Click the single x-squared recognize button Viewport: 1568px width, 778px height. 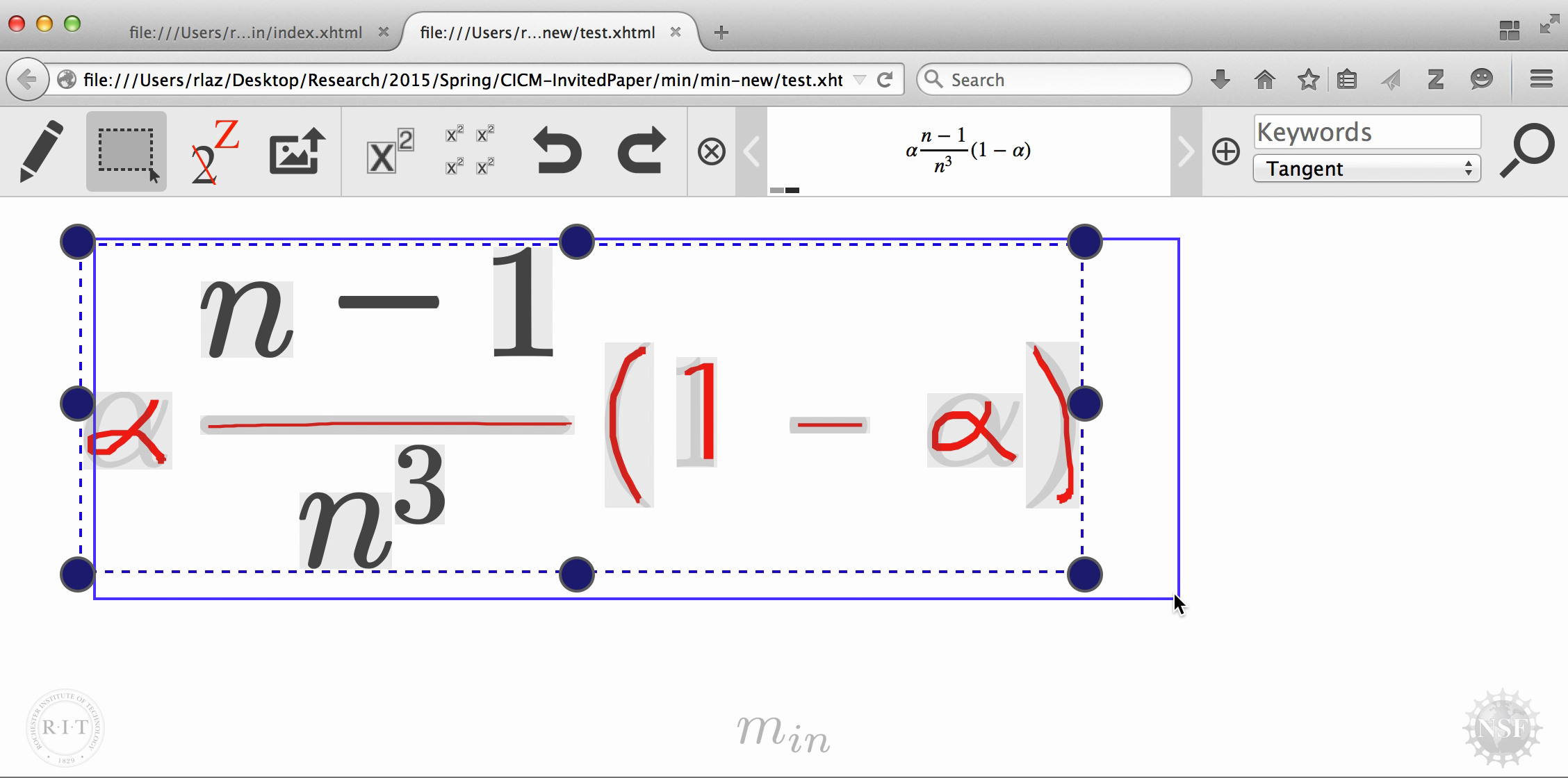click(389, 151)
